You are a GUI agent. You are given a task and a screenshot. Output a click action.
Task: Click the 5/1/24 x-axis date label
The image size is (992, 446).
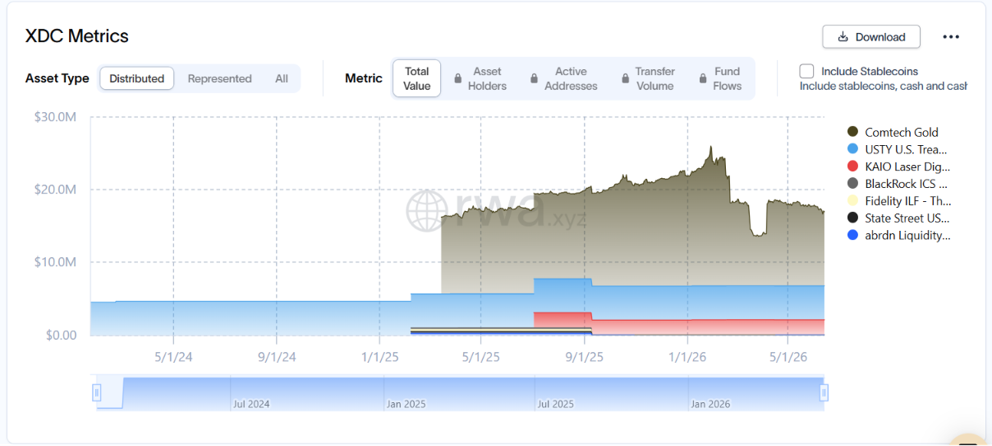pos(174,357)
